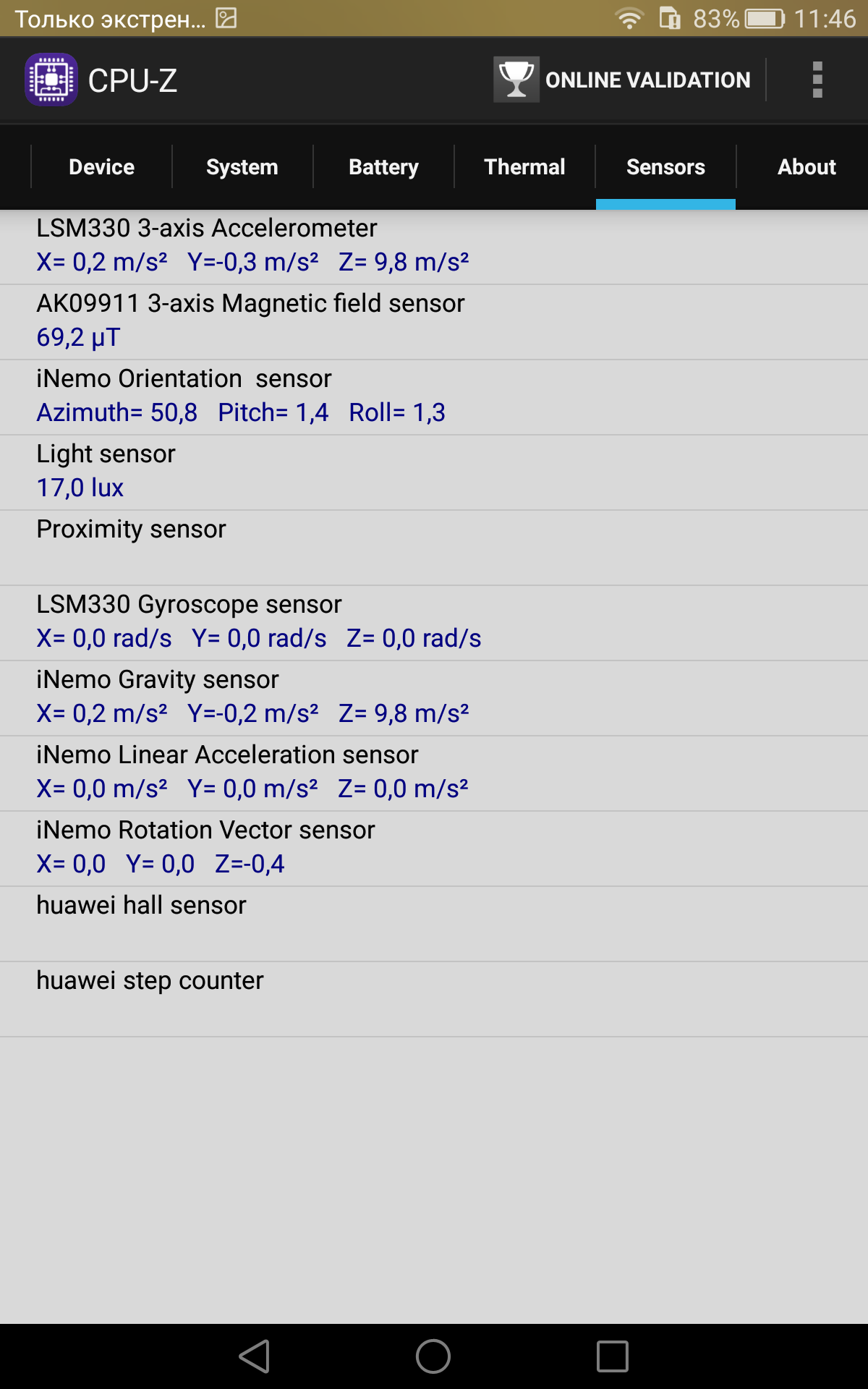Tap the trophy icon for online validation
The width and height of the screenshot is (868, 1389).
(x=516, y=80)
